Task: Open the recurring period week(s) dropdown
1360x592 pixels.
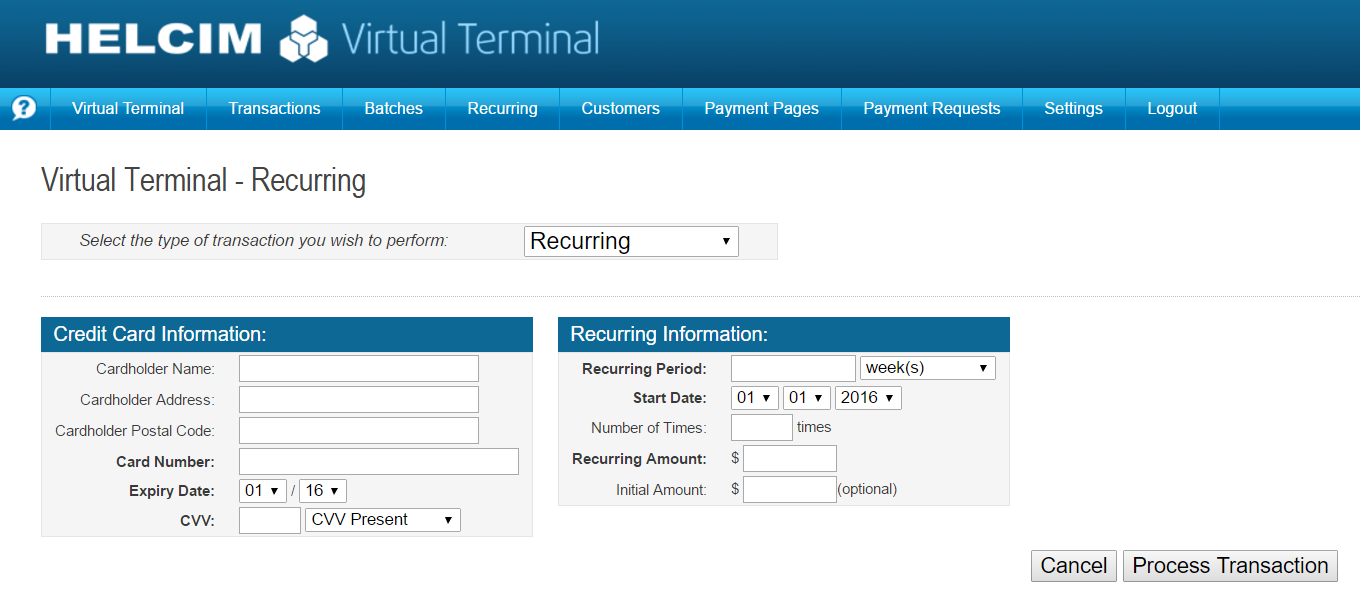Action: pos(927,367)
